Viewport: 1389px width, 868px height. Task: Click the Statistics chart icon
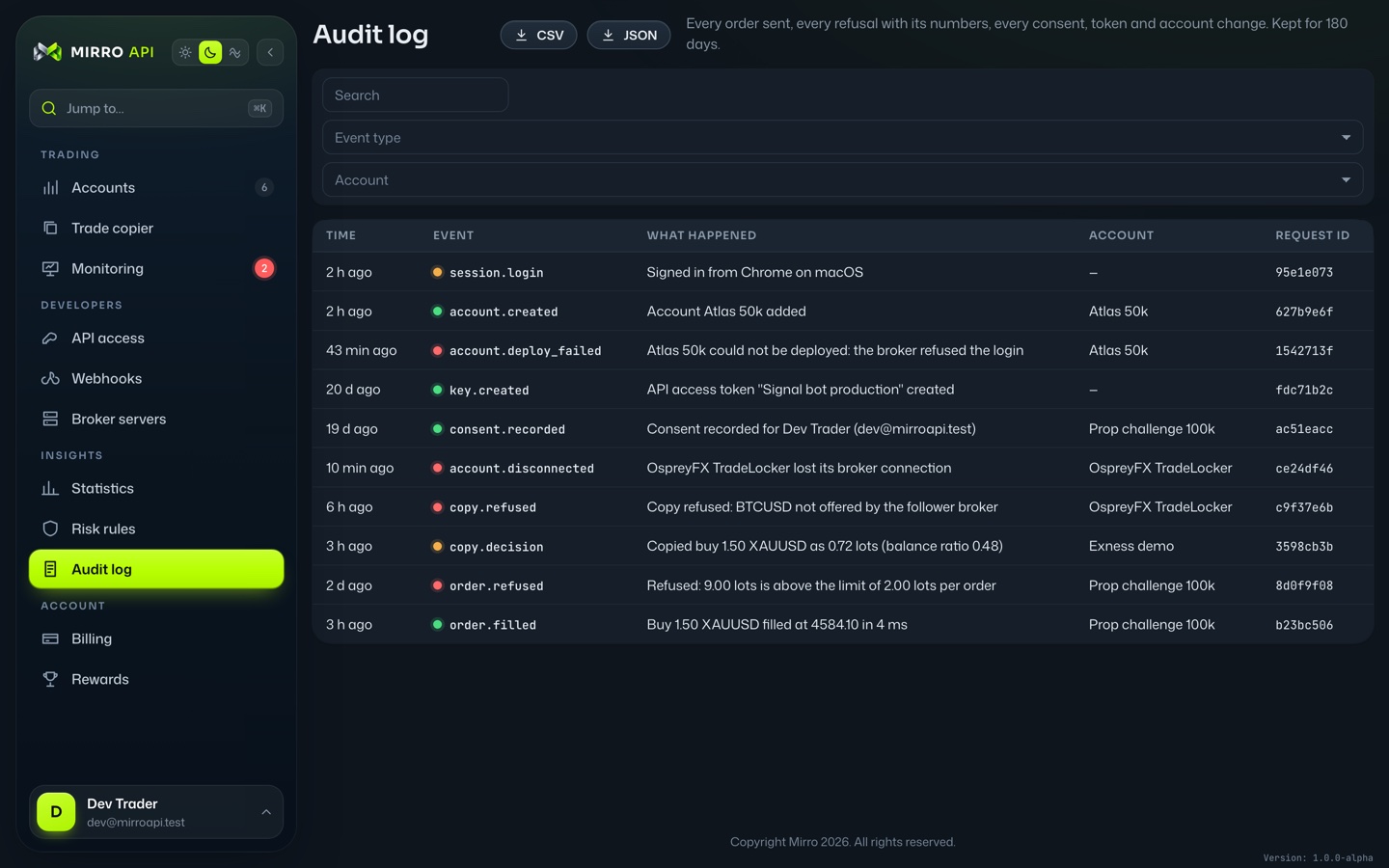[x=50, y=488]
